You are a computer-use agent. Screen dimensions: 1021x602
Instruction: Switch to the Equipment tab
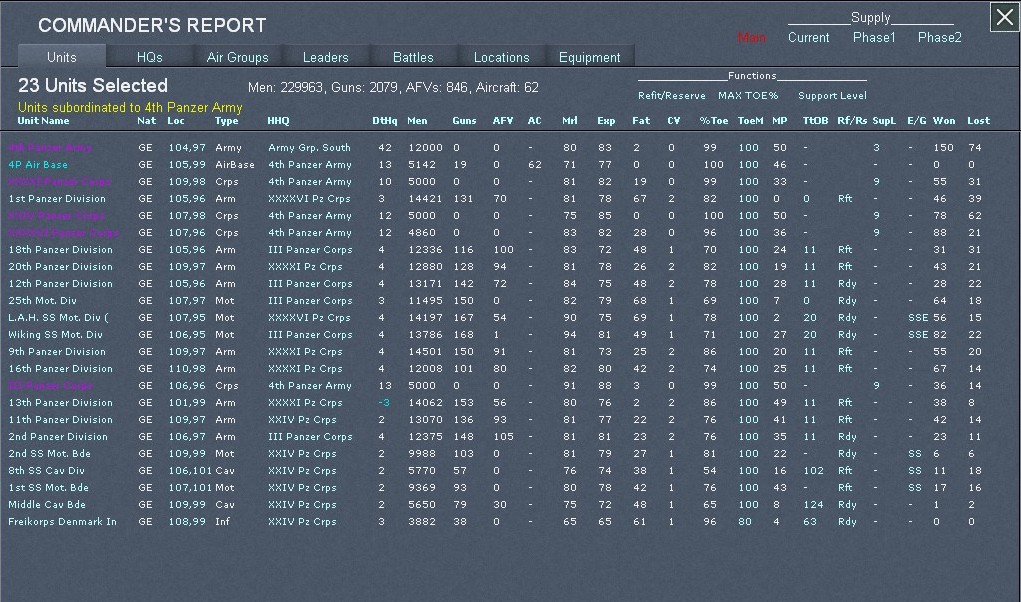(589, 57)
